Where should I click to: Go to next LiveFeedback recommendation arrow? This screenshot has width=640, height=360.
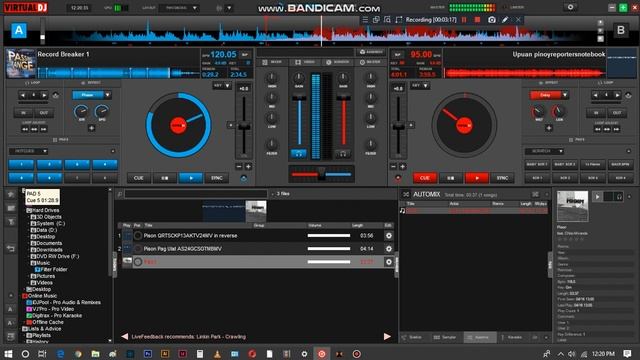(387, 336)
